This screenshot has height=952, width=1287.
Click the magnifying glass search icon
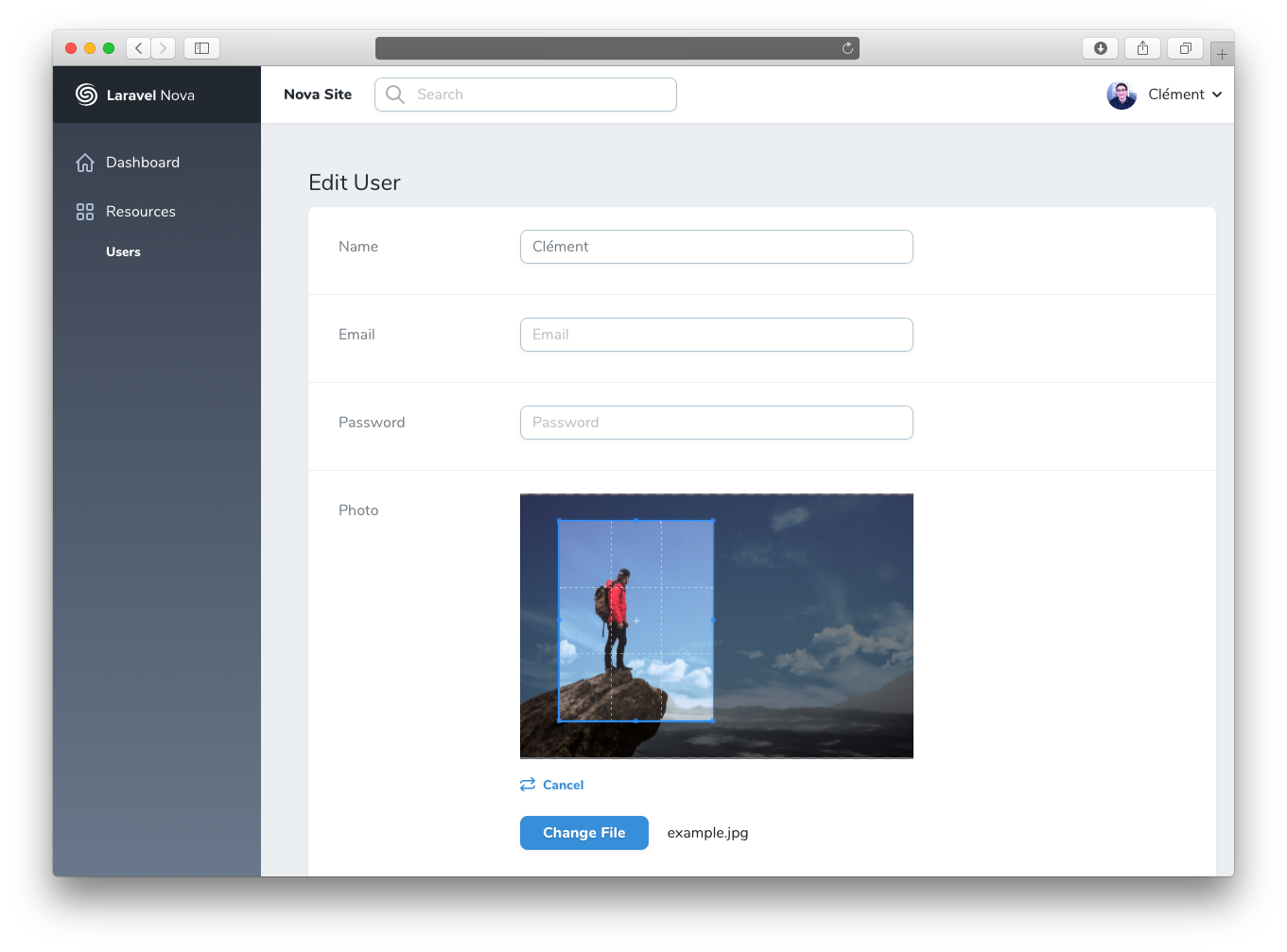pyautogui.click(x=394, y=95)
